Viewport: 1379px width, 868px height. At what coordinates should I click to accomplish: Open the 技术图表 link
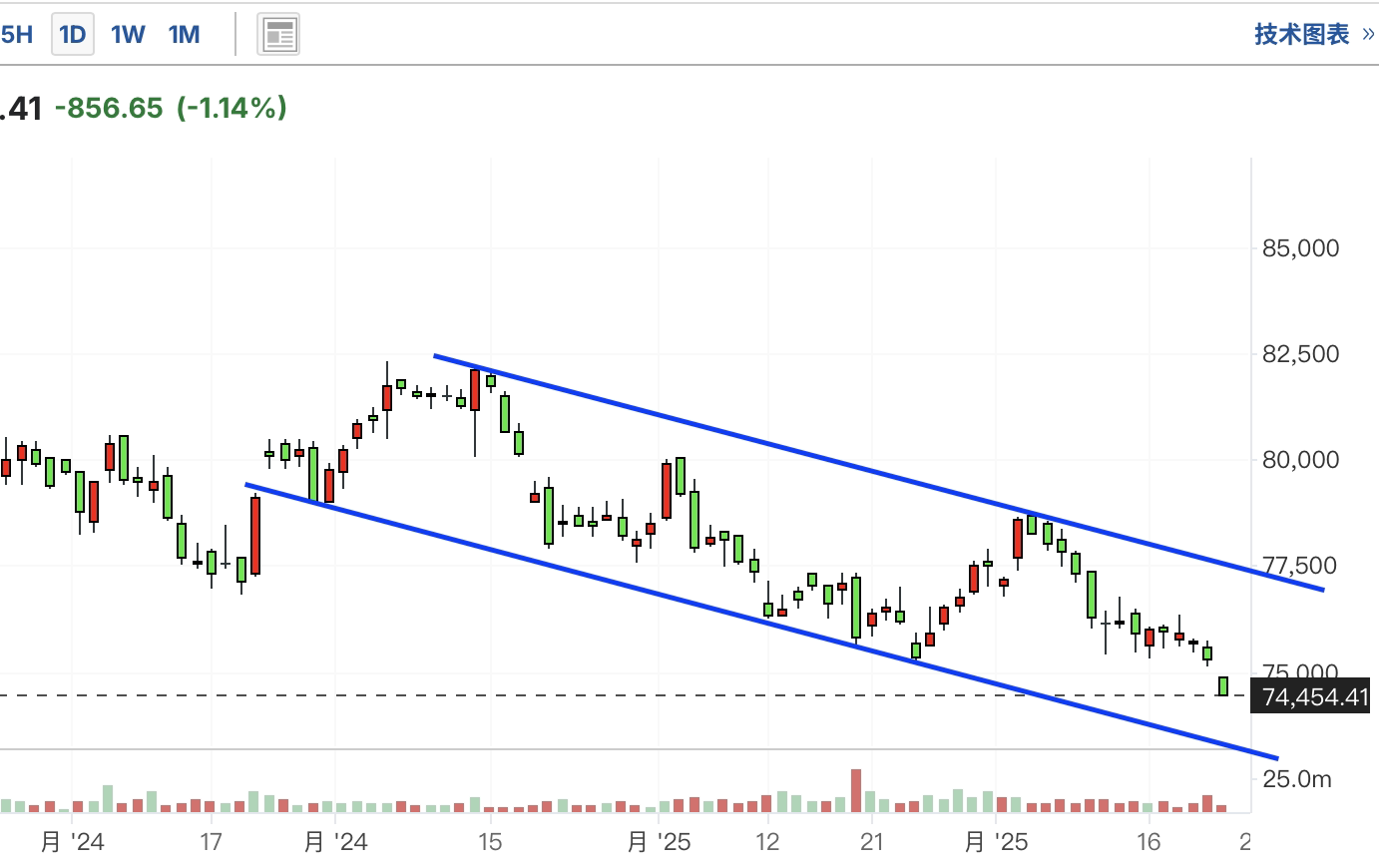[x=1314, y=35]
